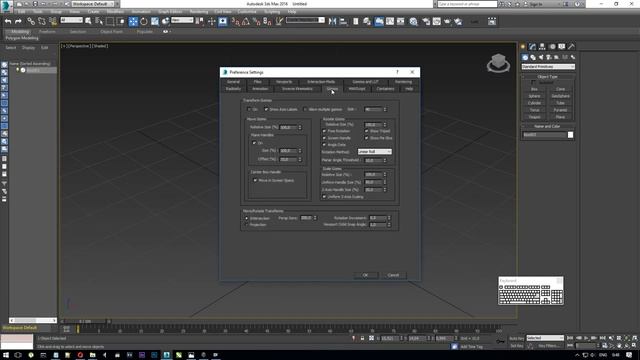Switch to the Files preferences tab
Image resolution: width=640 pixels, height=360 pixels.
(258, 82)
